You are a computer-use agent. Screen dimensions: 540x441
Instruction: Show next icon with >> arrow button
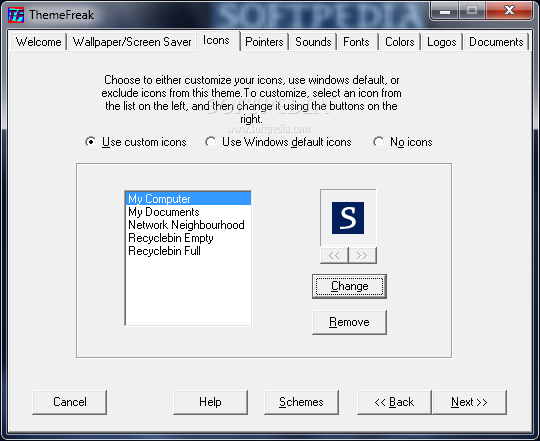coord(362,255)
